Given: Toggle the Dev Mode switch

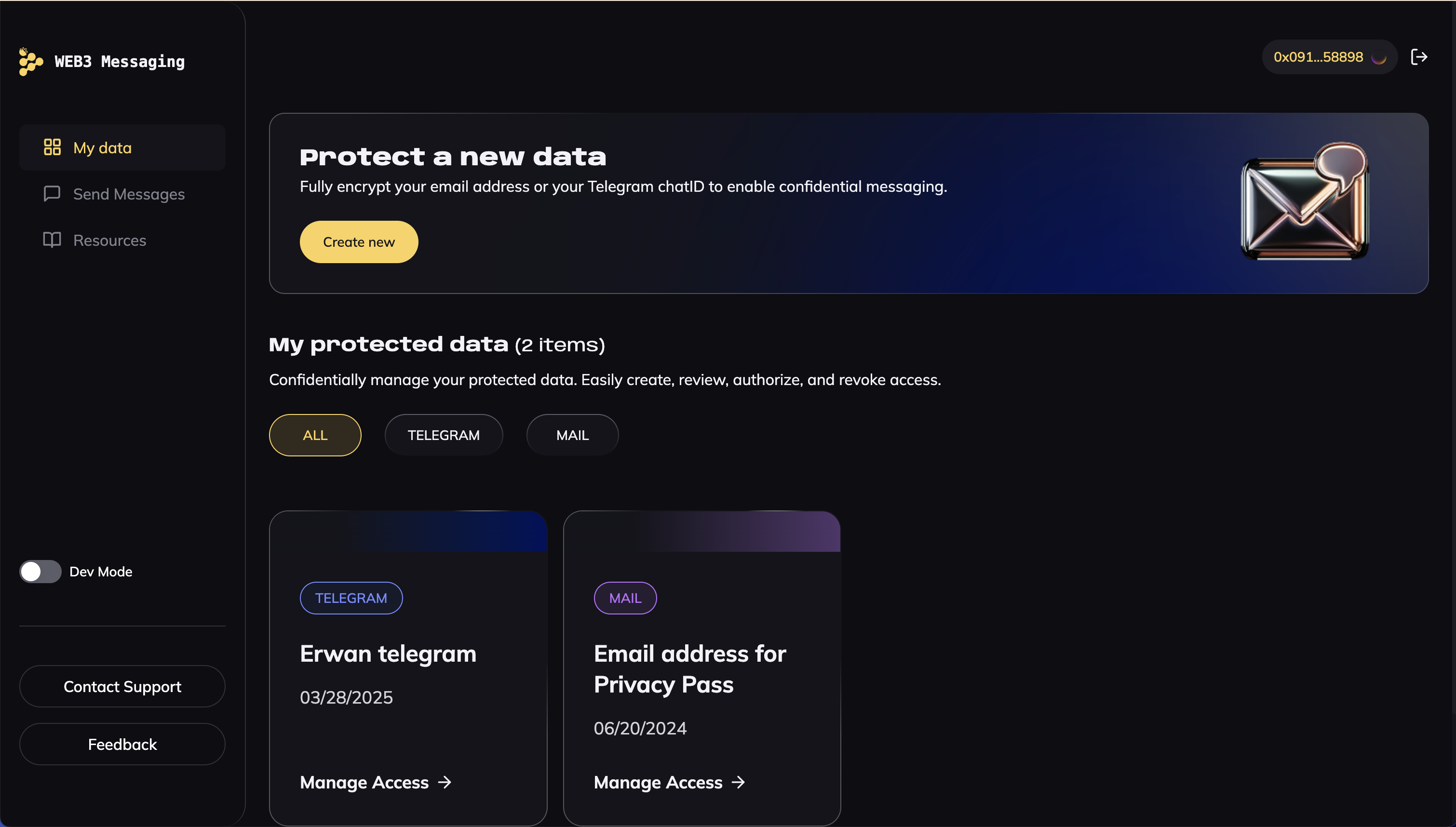Looking at the screenshot, I should [40, 572].
